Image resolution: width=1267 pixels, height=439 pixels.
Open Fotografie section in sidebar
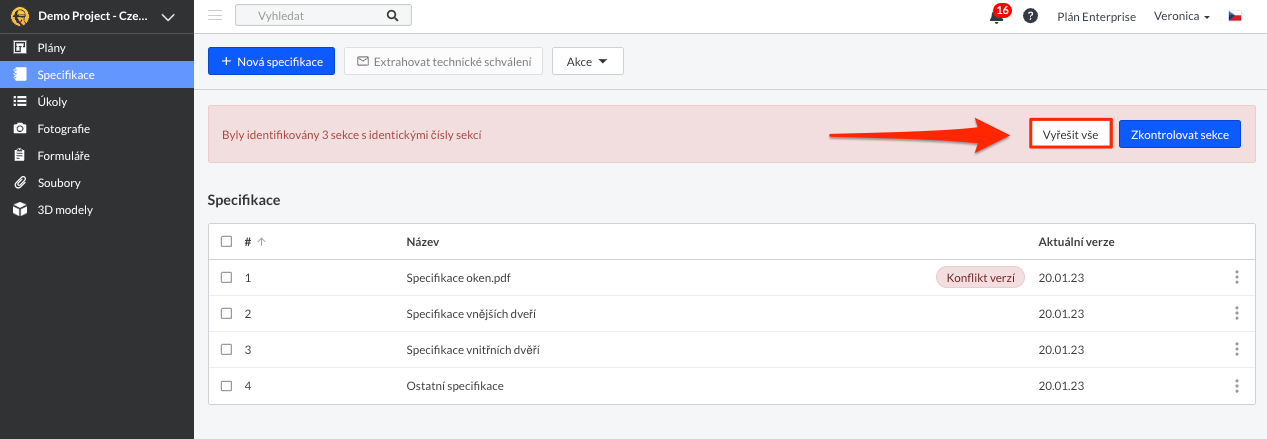click(x=63, y=128)
